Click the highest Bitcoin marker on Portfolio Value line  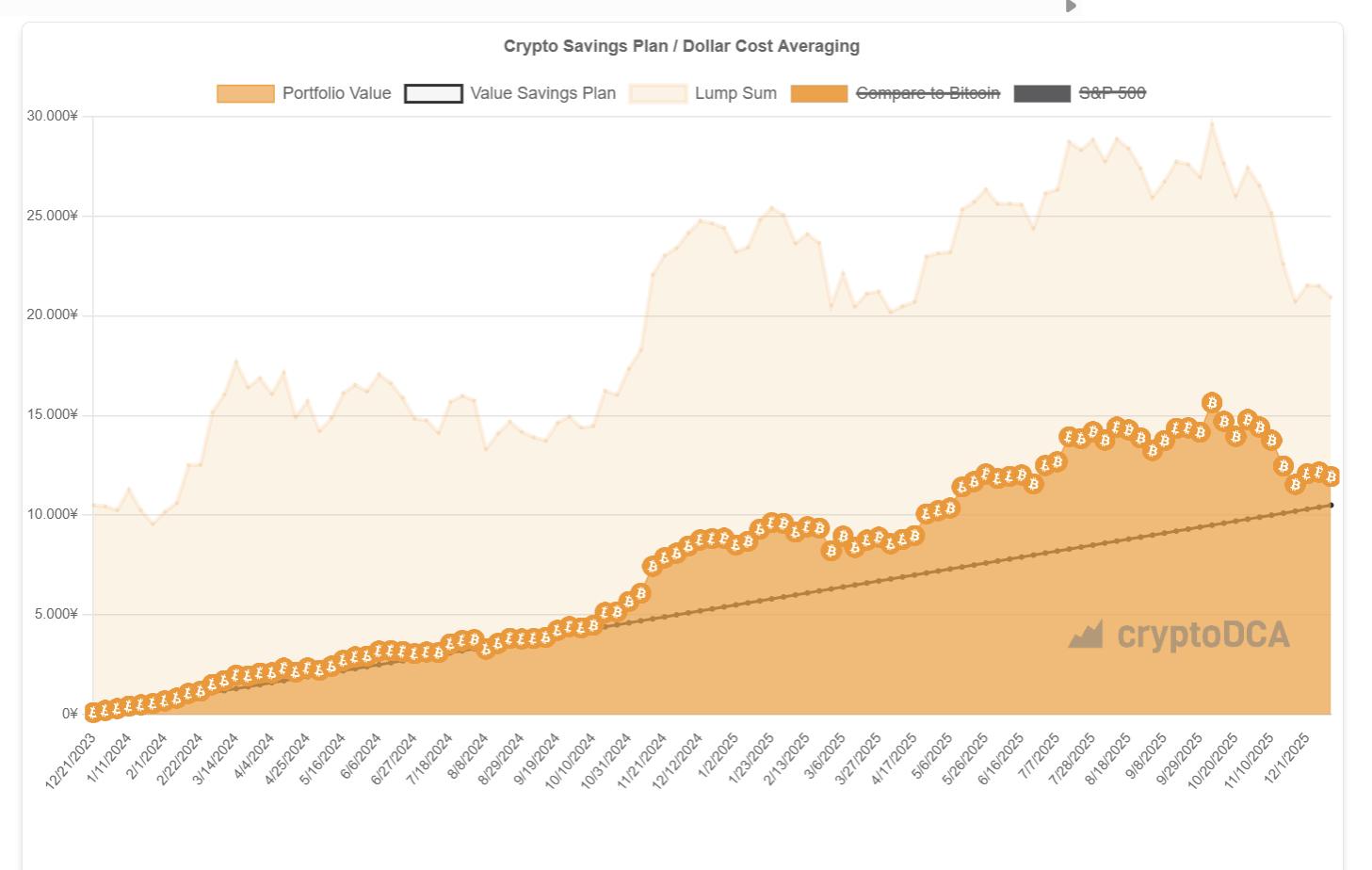1211,403
